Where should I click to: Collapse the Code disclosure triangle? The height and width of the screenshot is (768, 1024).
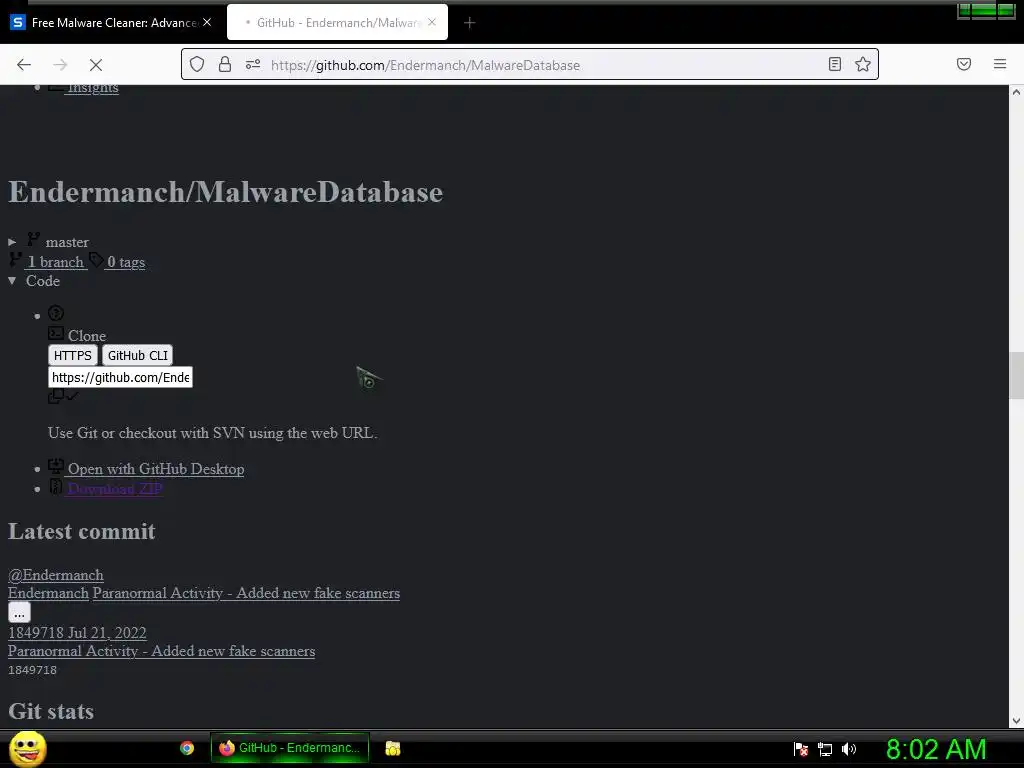click(12, 281)
